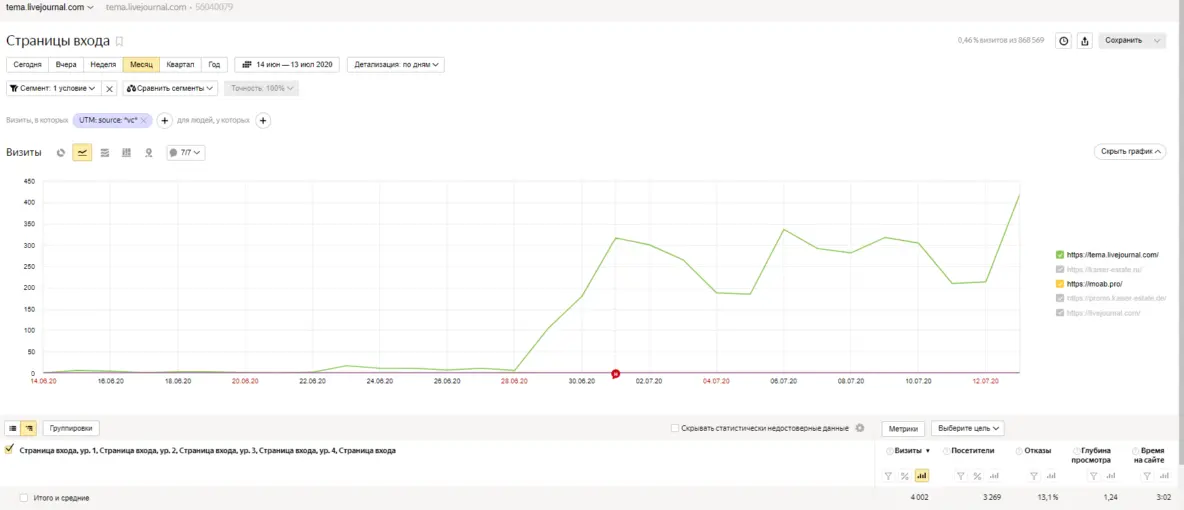The width and height of the screenshot is (1184, 510).
Task: Enable hiding statistically unreliable data
Action: click(x=675, y=428)
